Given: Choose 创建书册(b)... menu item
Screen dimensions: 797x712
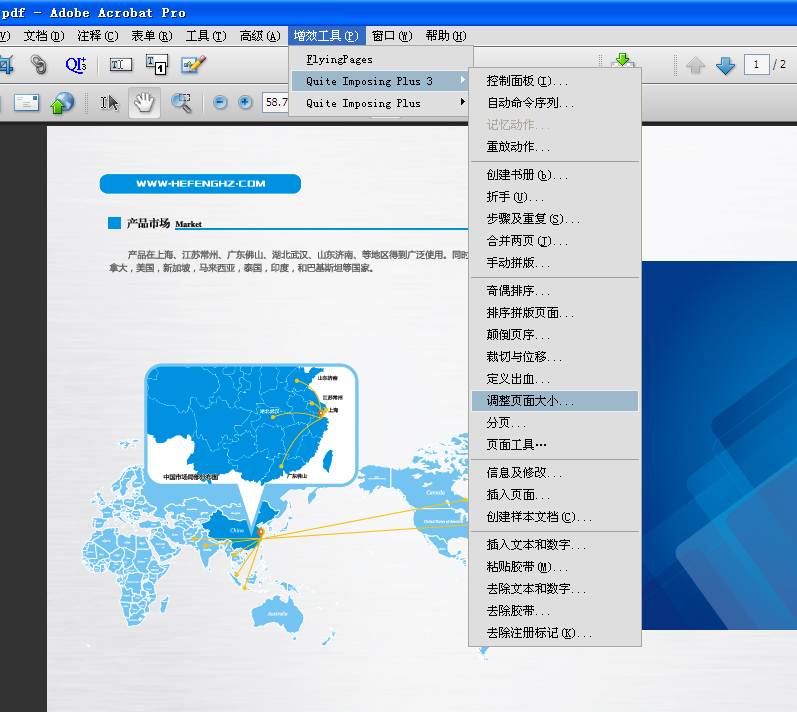Looking at the screenshot, I should coord(555,175).
